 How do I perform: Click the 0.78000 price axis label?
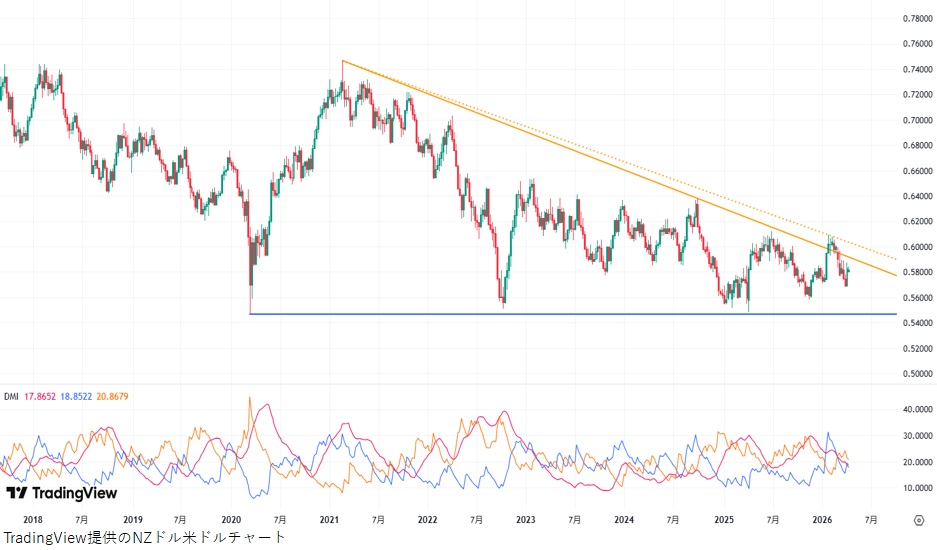[917, 18]
